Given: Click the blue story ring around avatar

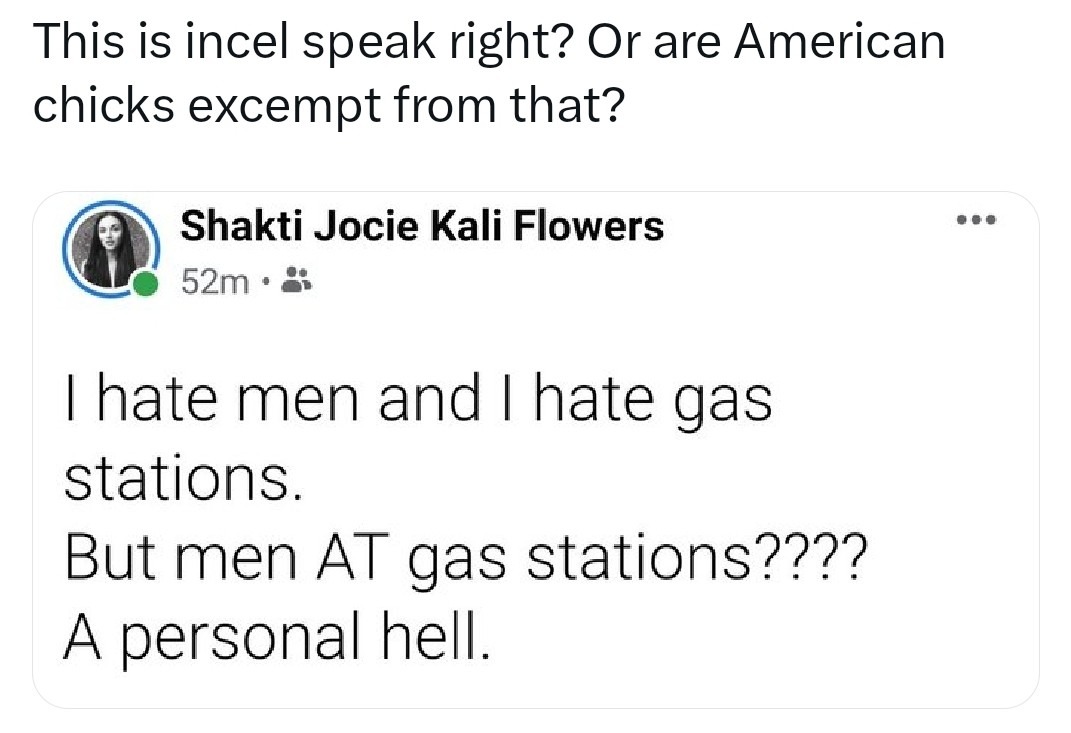Looking at the screenshot, I should coord(111,249).
